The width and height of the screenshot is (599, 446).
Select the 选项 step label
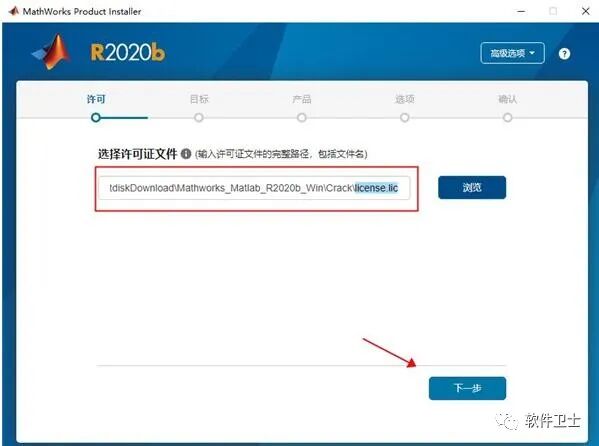point(405,99)
